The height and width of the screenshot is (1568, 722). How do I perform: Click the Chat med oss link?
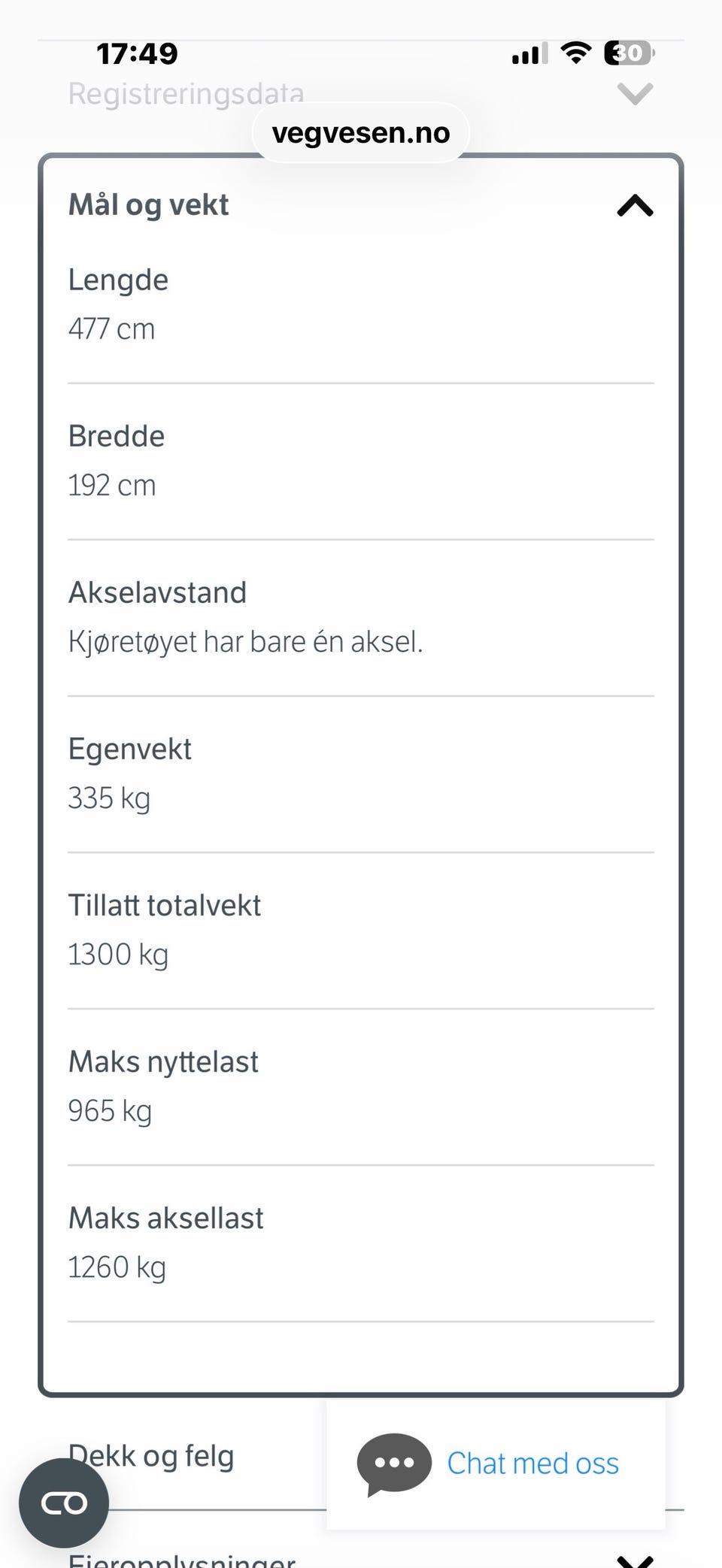click(x=532, y=1464)
